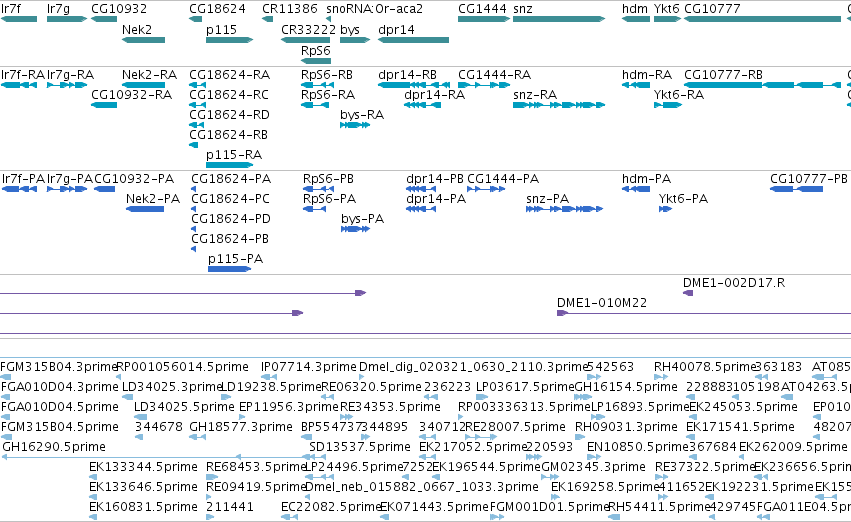
Task: Open protein bys-PA
Action: coord(363,219)
